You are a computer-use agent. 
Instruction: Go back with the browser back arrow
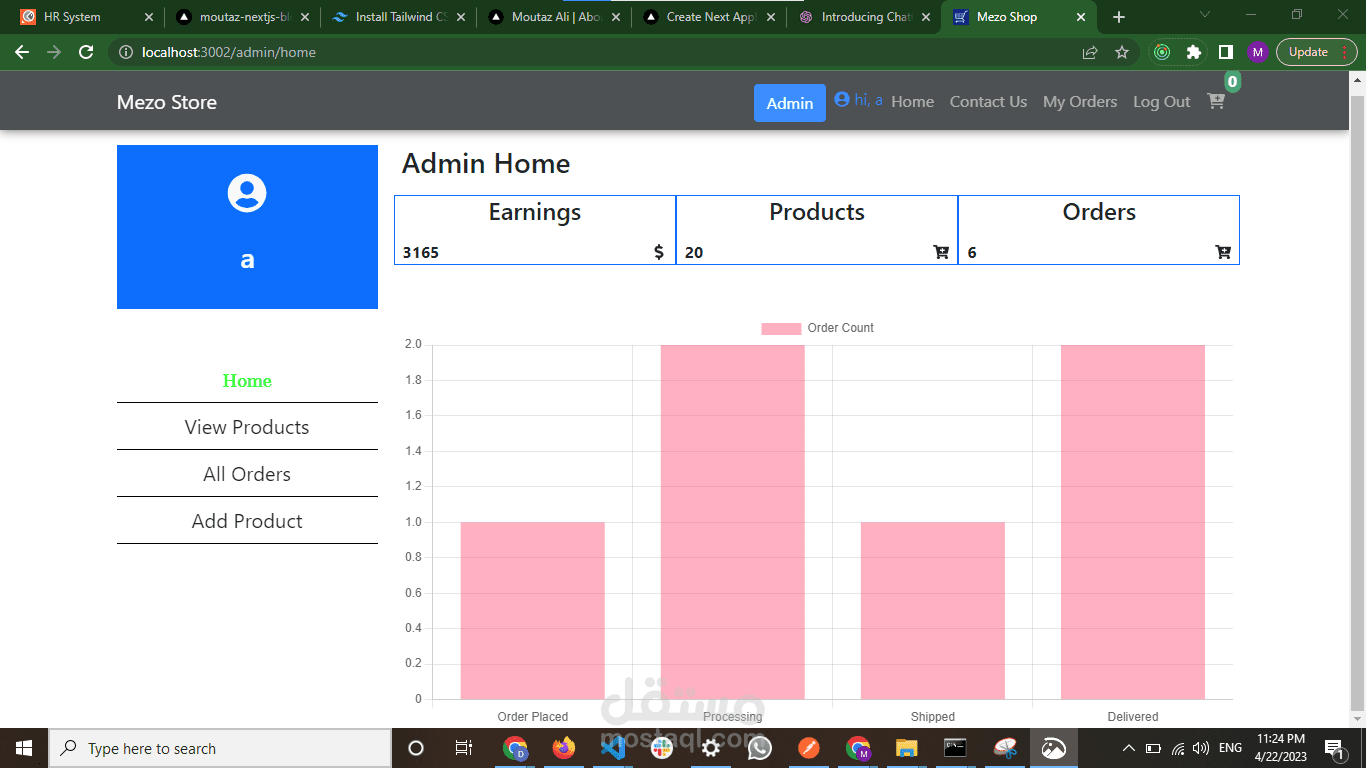[x=22, y=52]
